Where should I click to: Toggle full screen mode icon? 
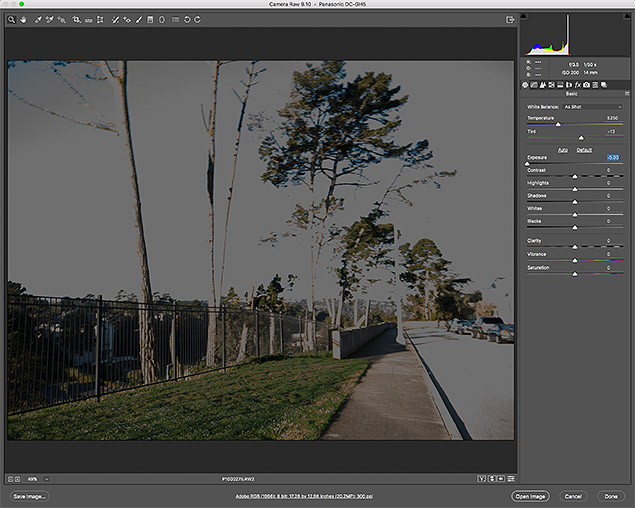click(x=510, y=19)
